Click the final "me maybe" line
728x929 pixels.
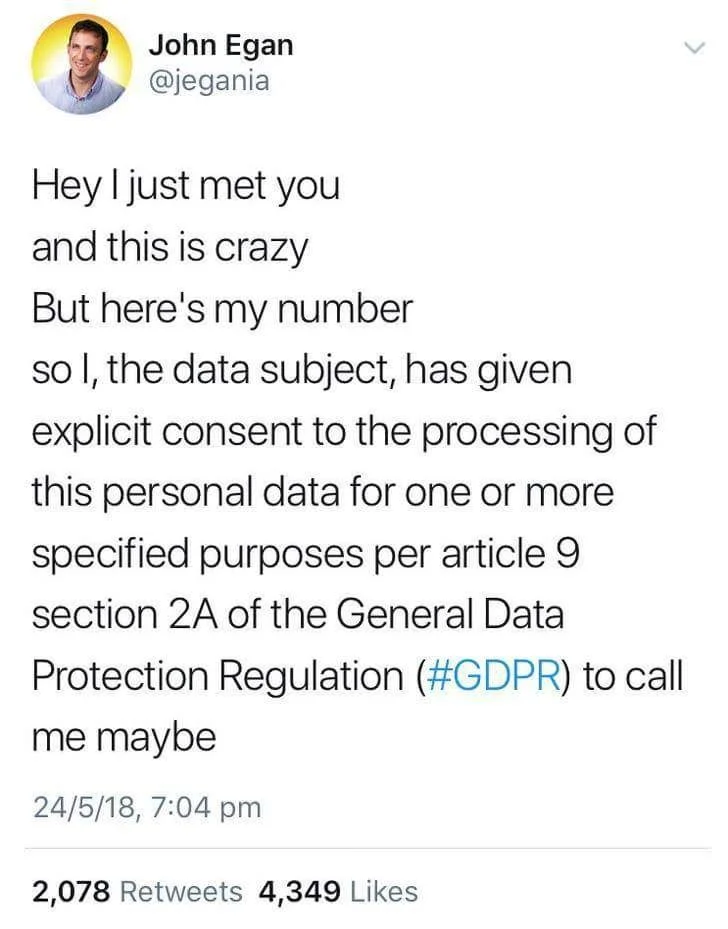(x=124, y=737)
